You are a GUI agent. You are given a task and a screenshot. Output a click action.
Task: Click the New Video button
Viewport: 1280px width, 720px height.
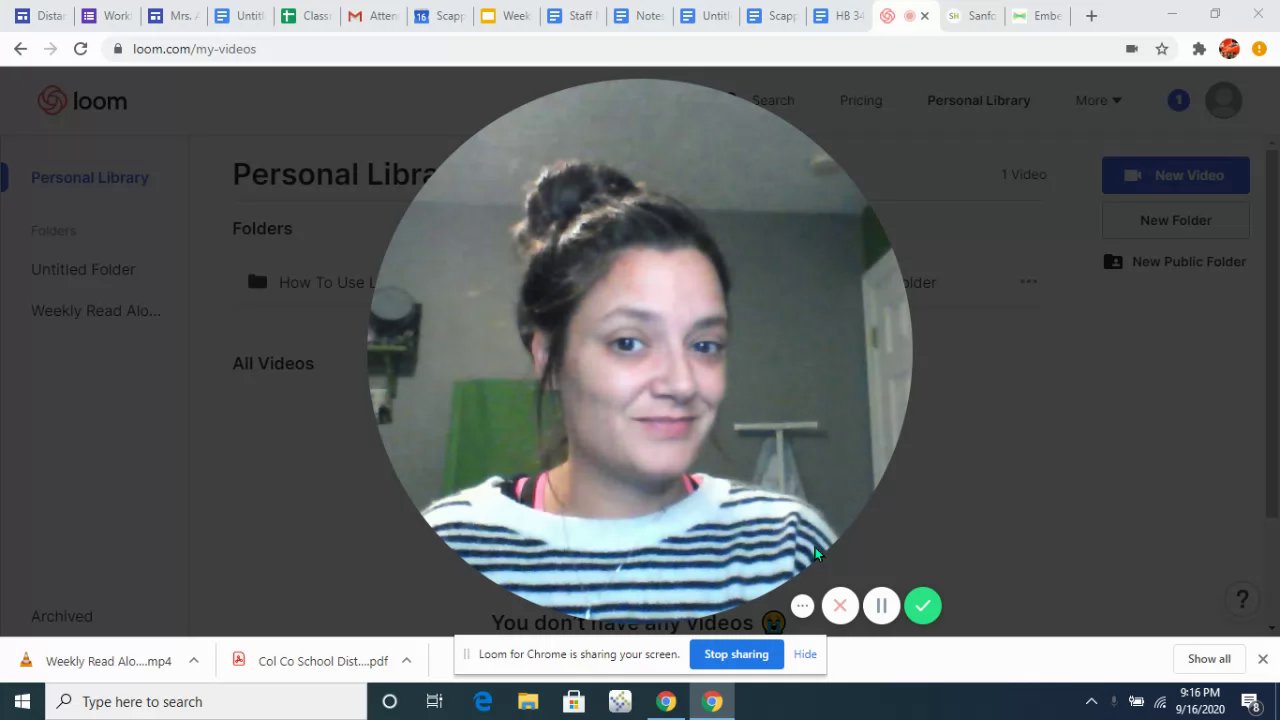1176,175
